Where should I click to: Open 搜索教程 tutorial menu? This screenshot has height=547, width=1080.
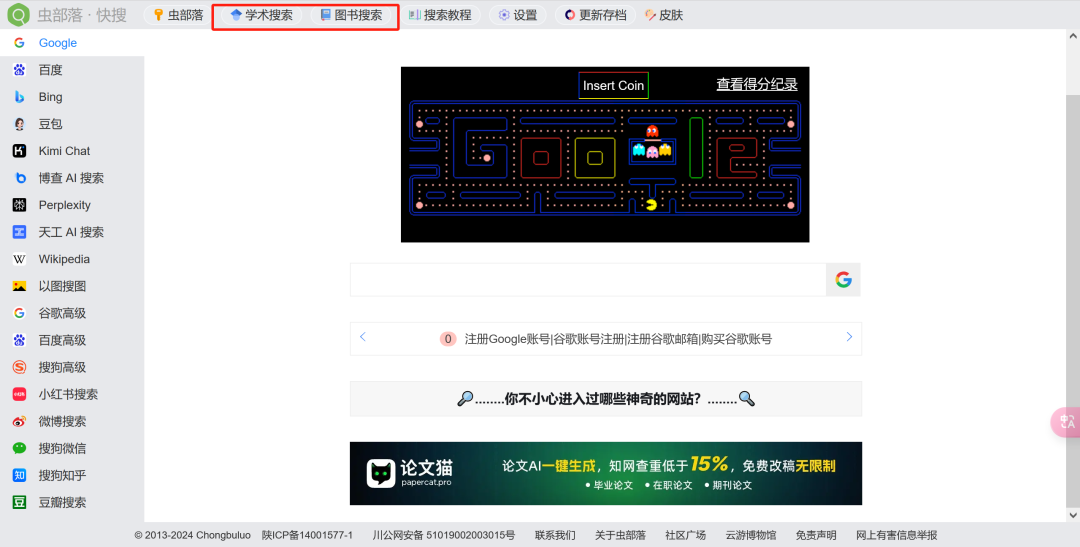(440, 15)
